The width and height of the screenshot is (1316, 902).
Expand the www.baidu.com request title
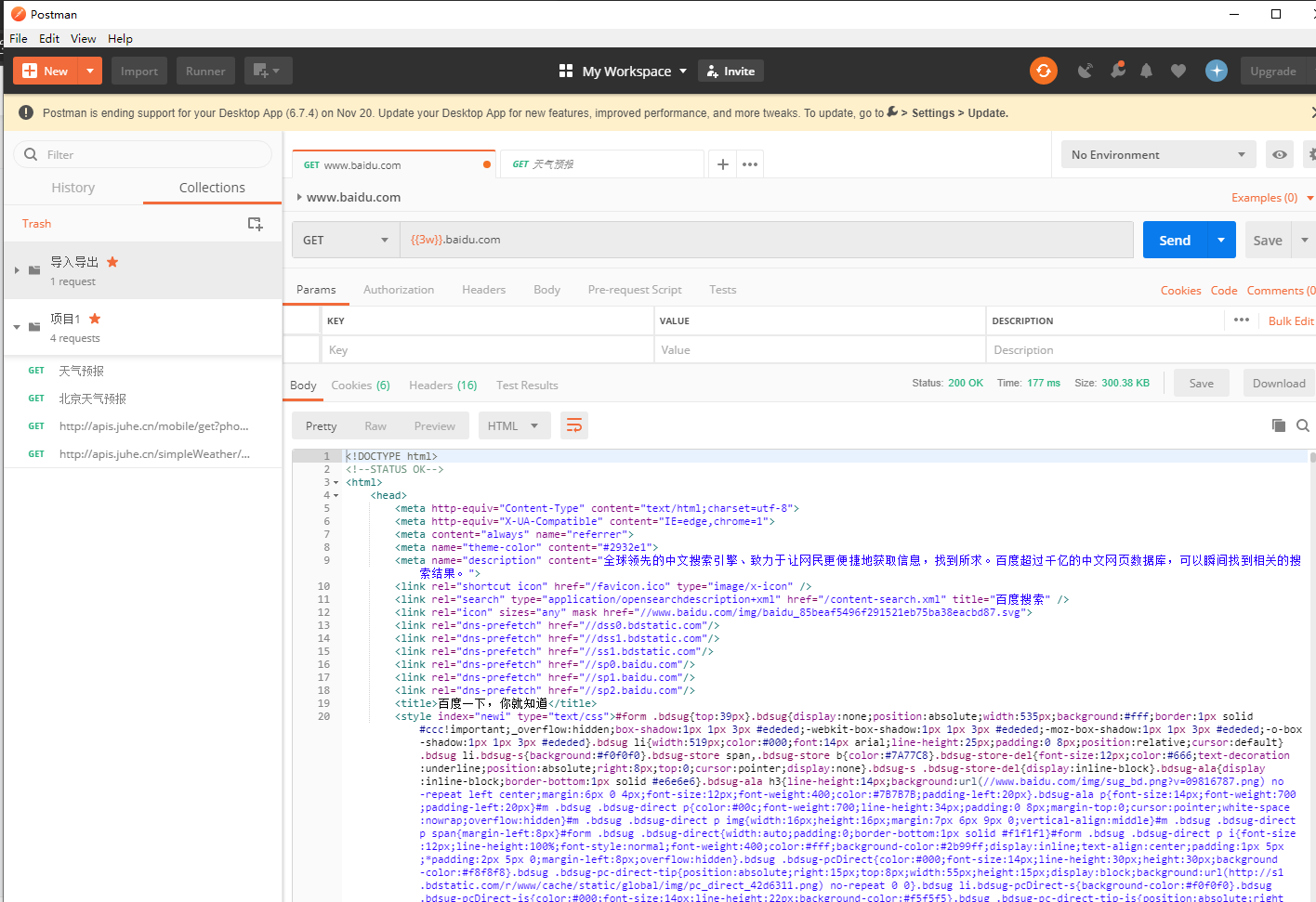coord(299,197)
